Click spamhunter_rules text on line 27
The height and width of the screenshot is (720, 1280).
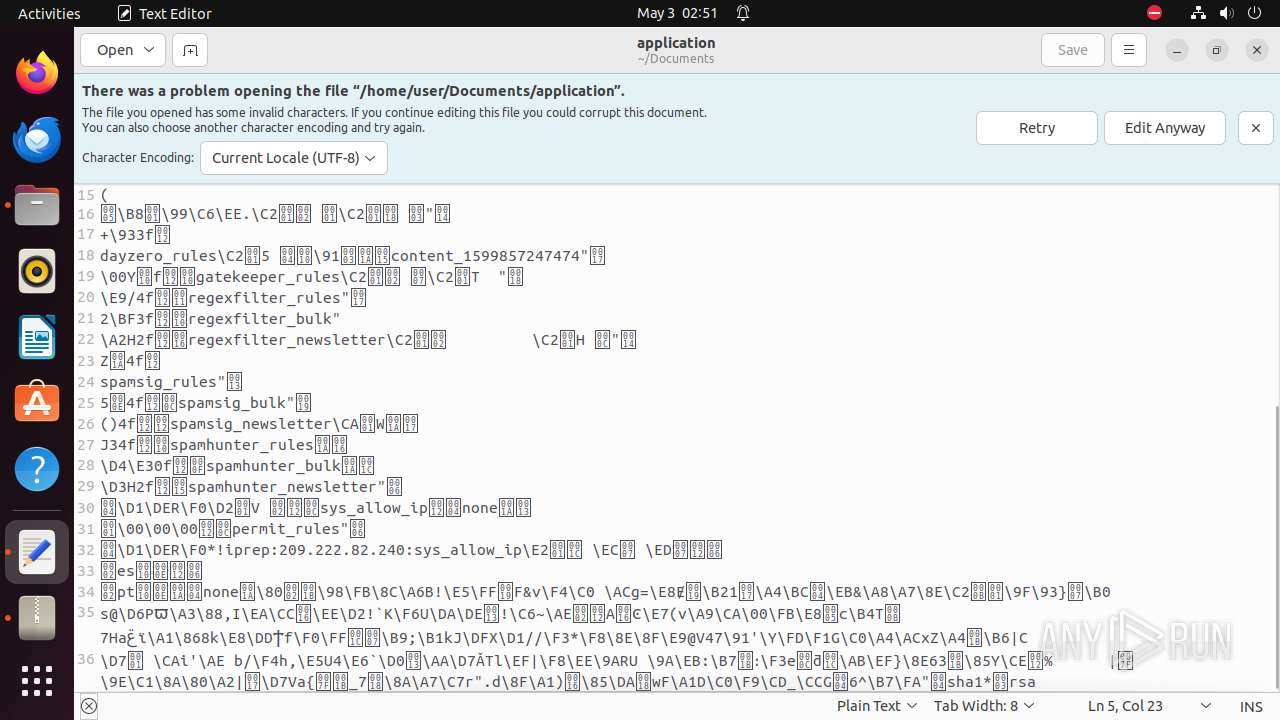click(243, 445)
